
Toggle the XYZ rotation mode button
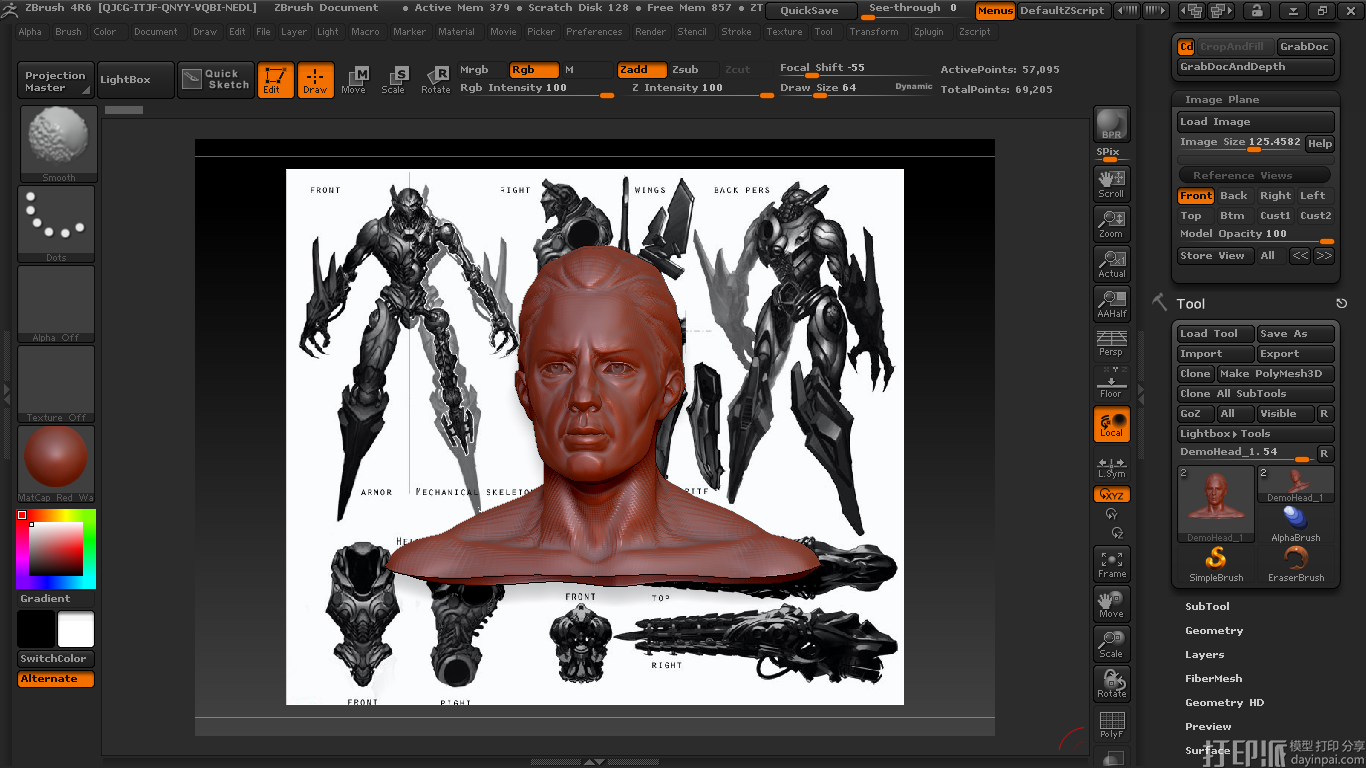point(1112,494)
